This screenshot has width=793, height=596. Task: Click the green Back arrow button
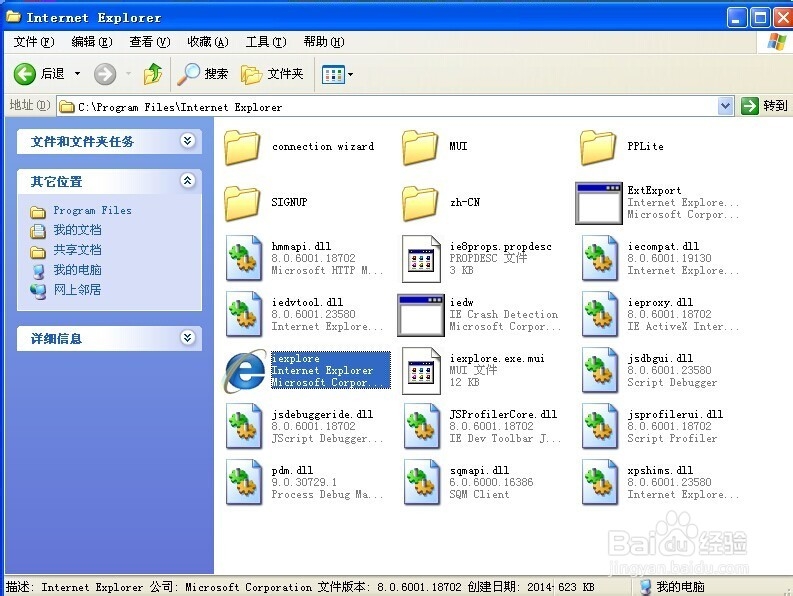click(x=24, y=74)
